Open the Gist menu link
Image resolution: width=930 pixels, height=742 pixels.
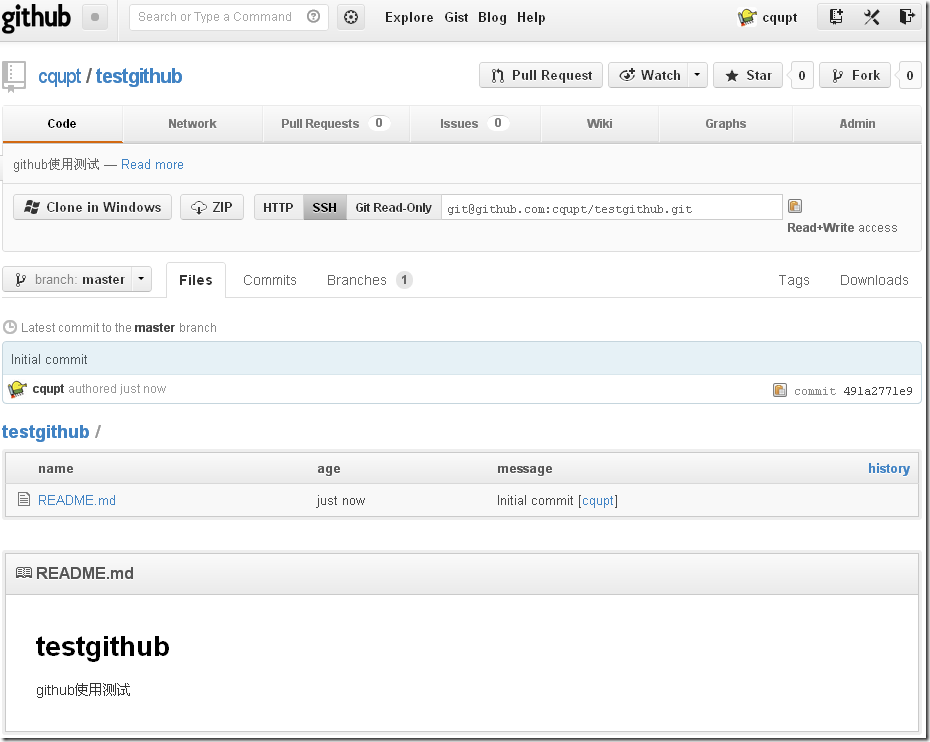(x=456, y=17)
